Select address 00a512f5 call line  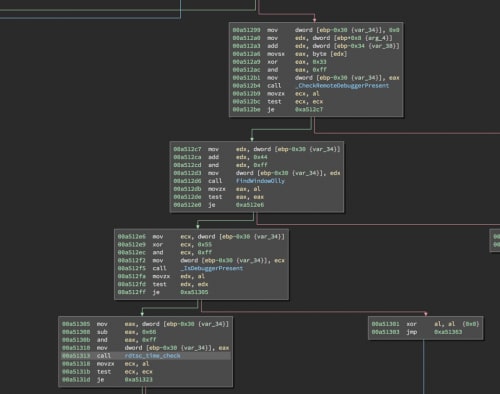click(132, 268)
